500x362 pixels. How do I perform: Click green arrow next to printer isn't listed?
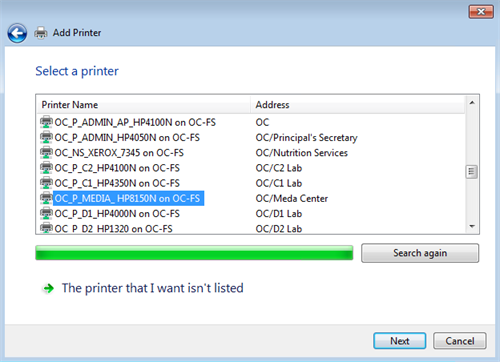coord(49,288)
